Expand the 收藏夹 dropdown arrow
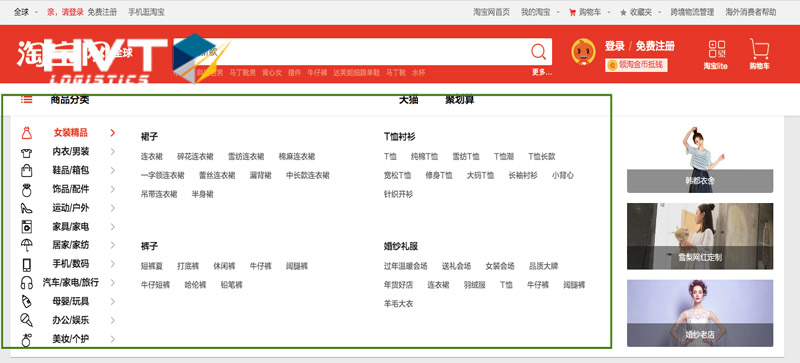This screenshot has width=800, height=363. click(x=660, y=12)
